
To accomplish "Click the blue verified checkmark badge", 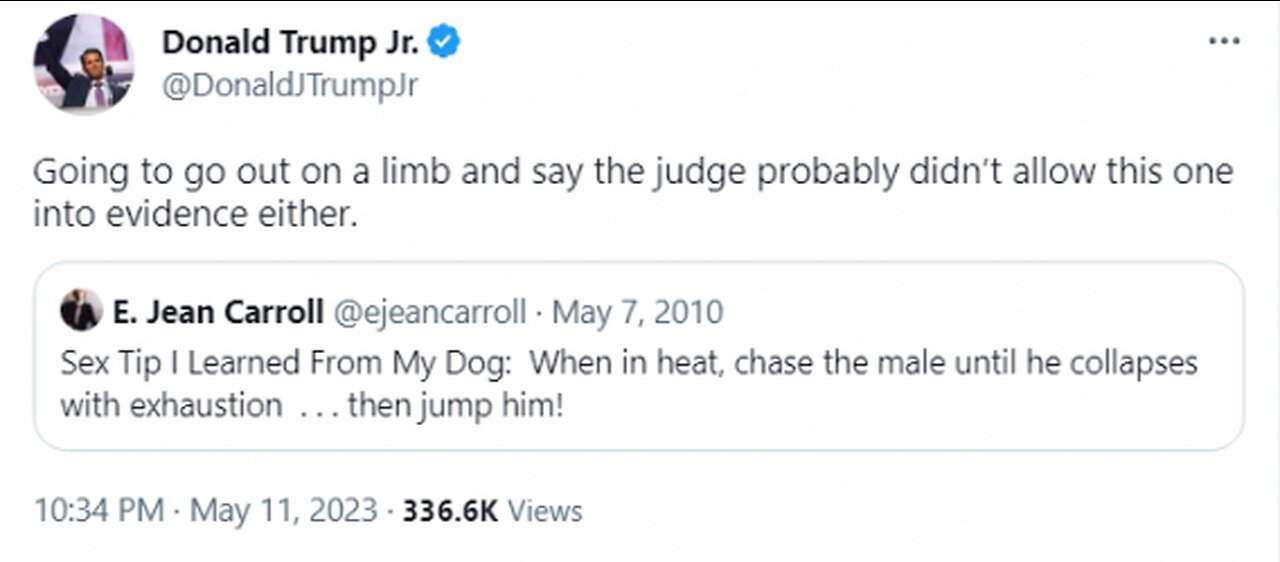I will (444, 43).
